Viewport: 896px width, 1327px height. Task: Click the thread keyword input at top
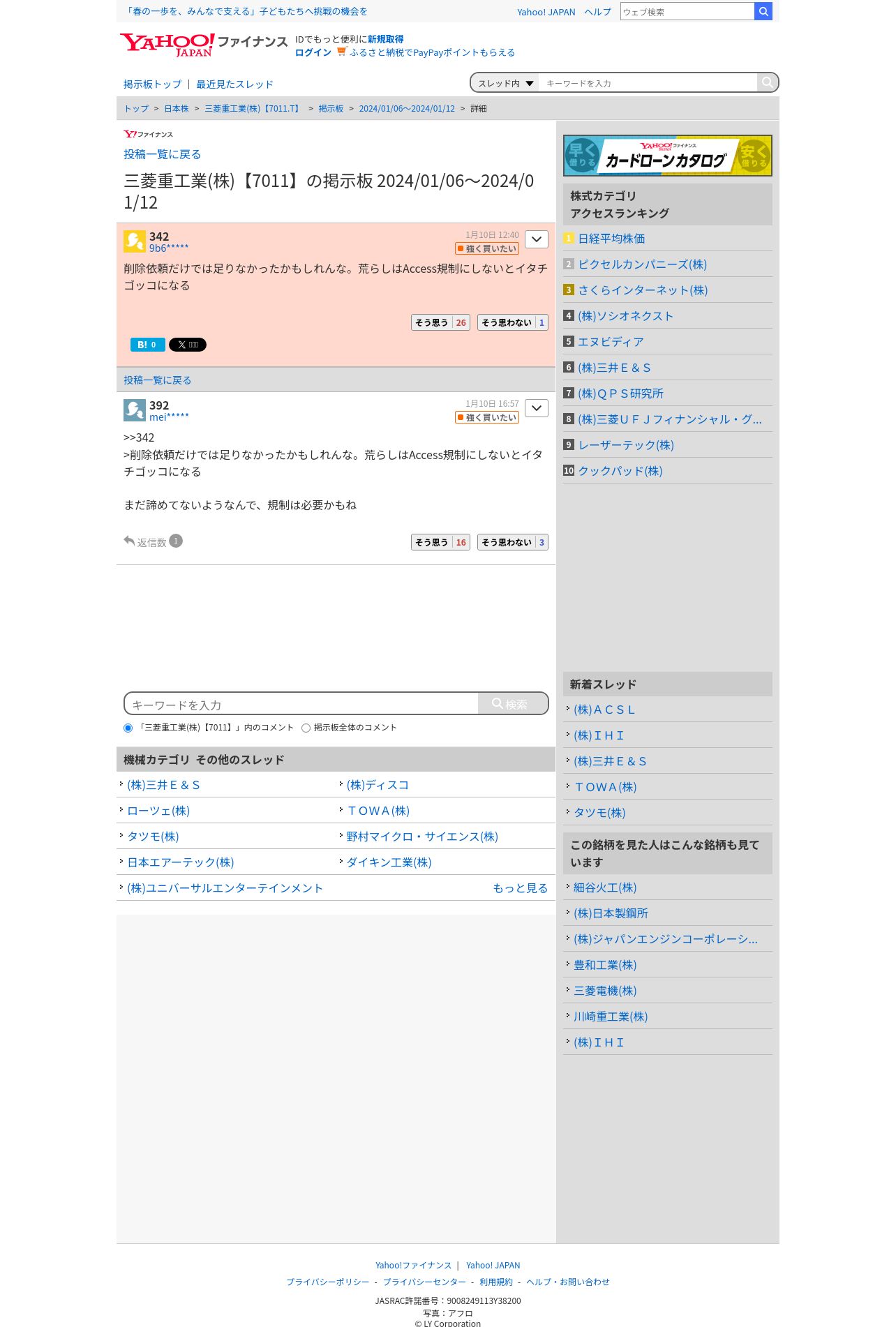click(648, 83)
